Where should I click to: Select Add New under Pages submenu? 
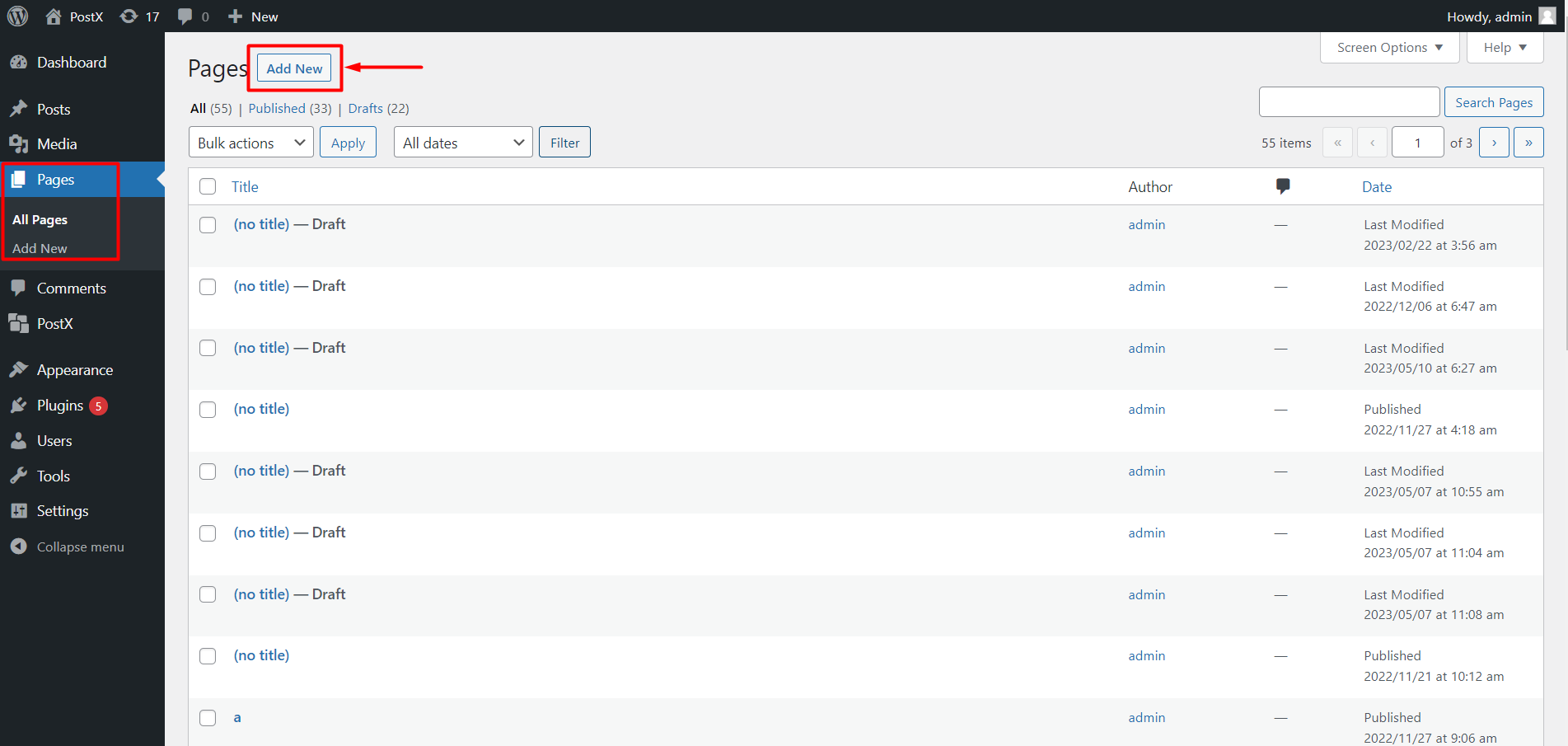(x=40, y=248)
